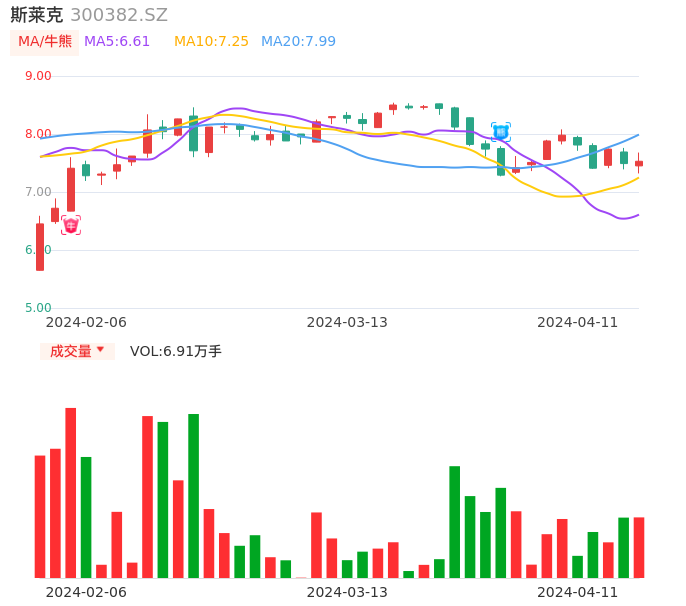Click the VOL:6.91万手 volume readout
This screenshot has height=606, width=686.
tap(176, 351)
